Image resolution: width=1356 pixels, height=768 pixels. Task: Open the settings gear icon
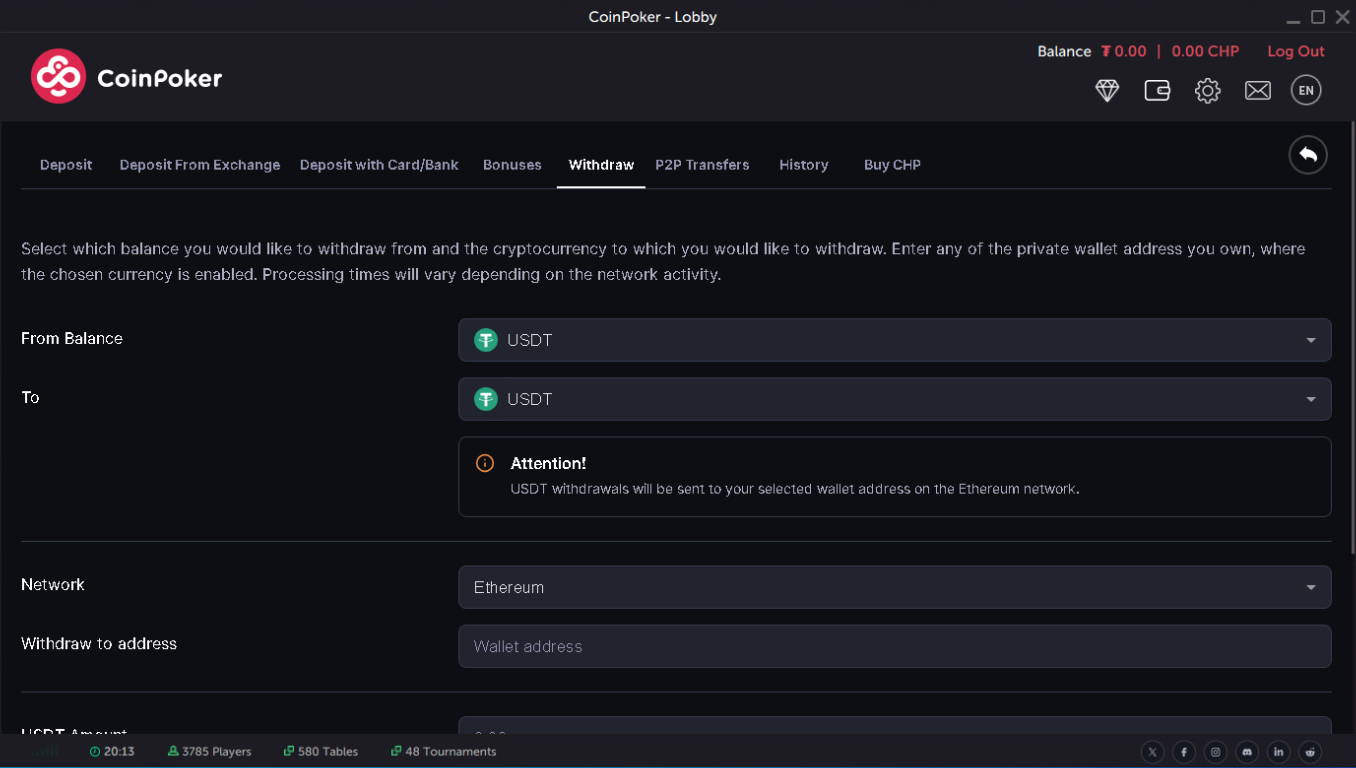1207,91
